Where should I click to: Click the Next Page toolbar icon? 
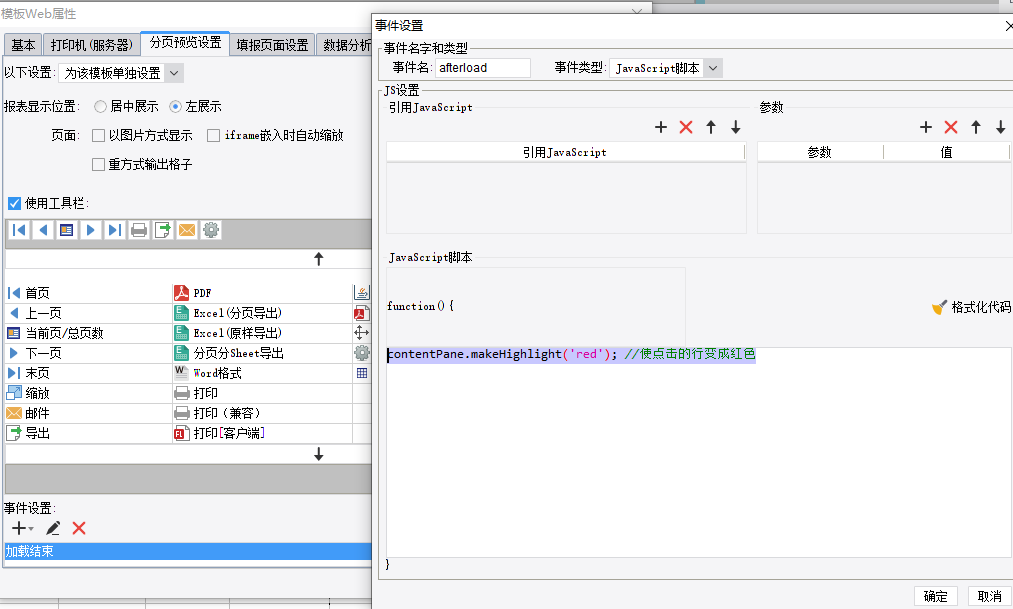pos(90,230)
